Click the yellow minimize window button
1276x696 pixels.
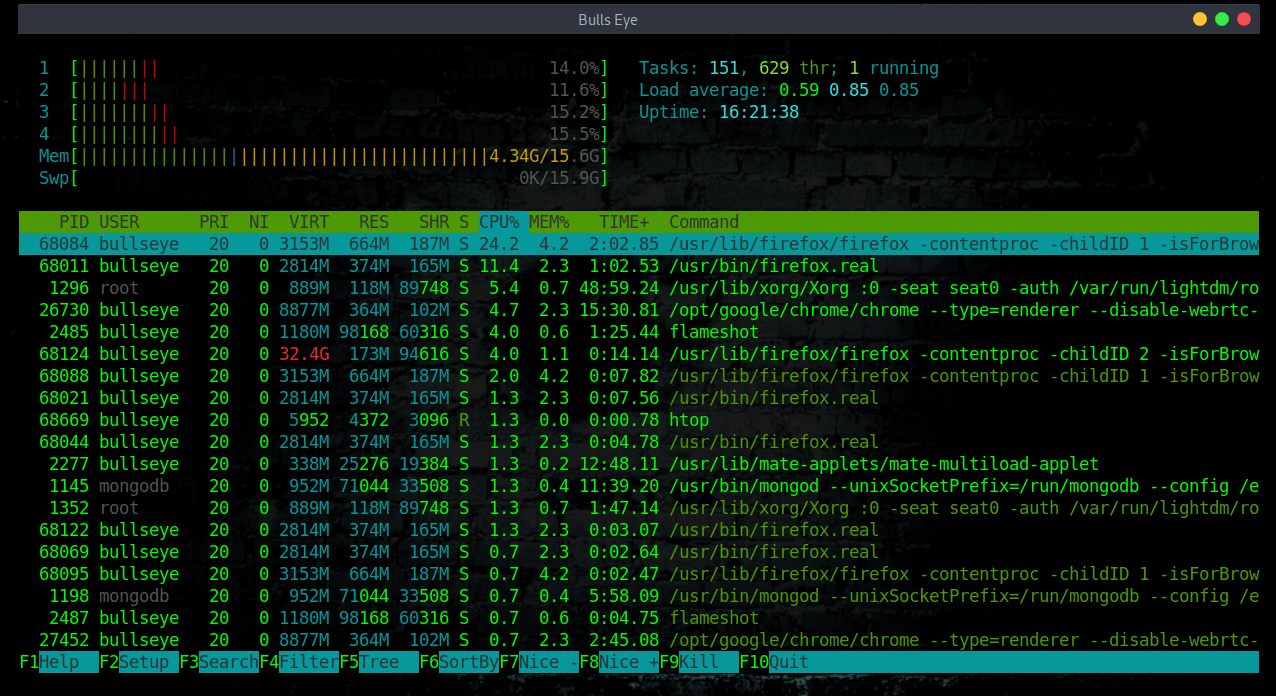tap(1200, 19)
